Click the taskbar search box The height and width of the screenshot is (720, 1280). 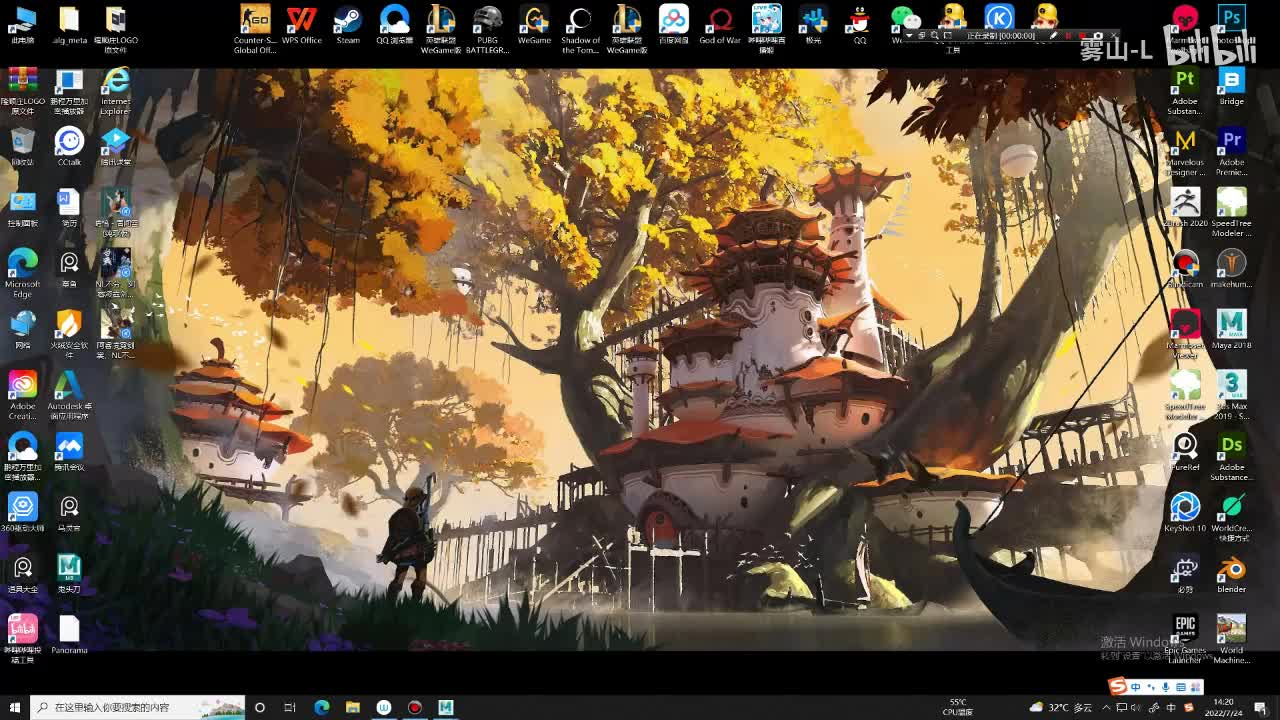pos(138,707)
